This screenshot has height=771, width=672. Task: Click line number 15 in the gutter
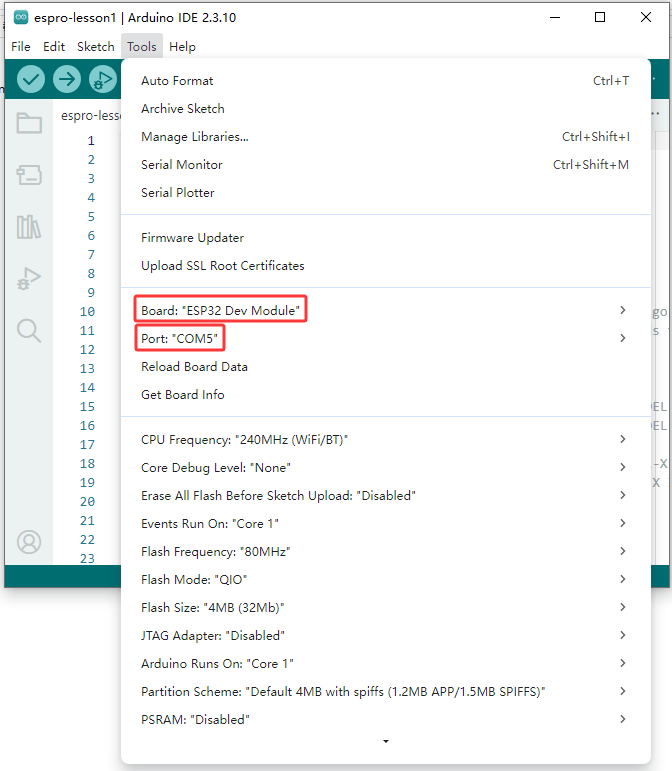click(88, 407)
